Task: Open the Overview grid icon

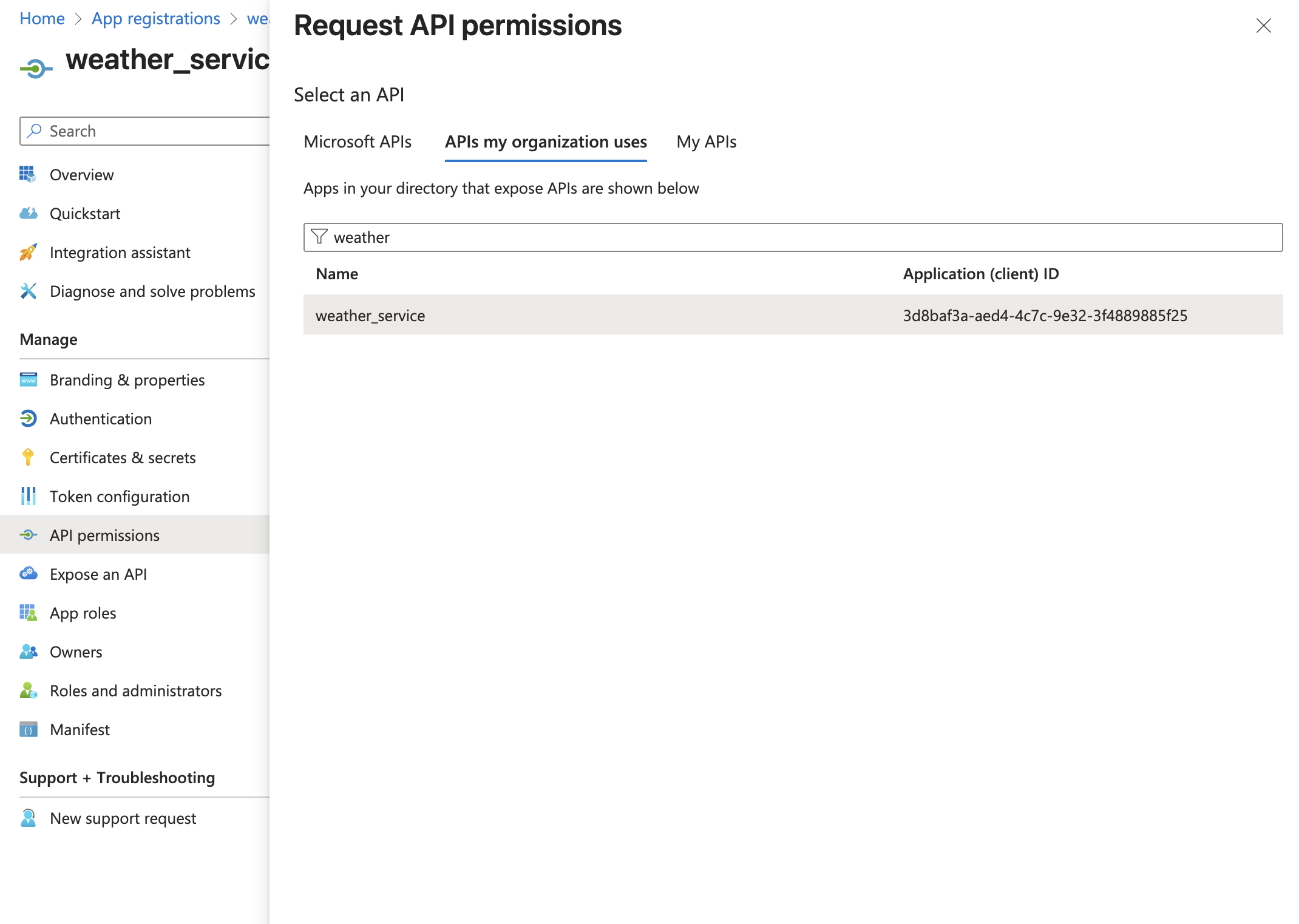Action: click(x=28, y=174)
